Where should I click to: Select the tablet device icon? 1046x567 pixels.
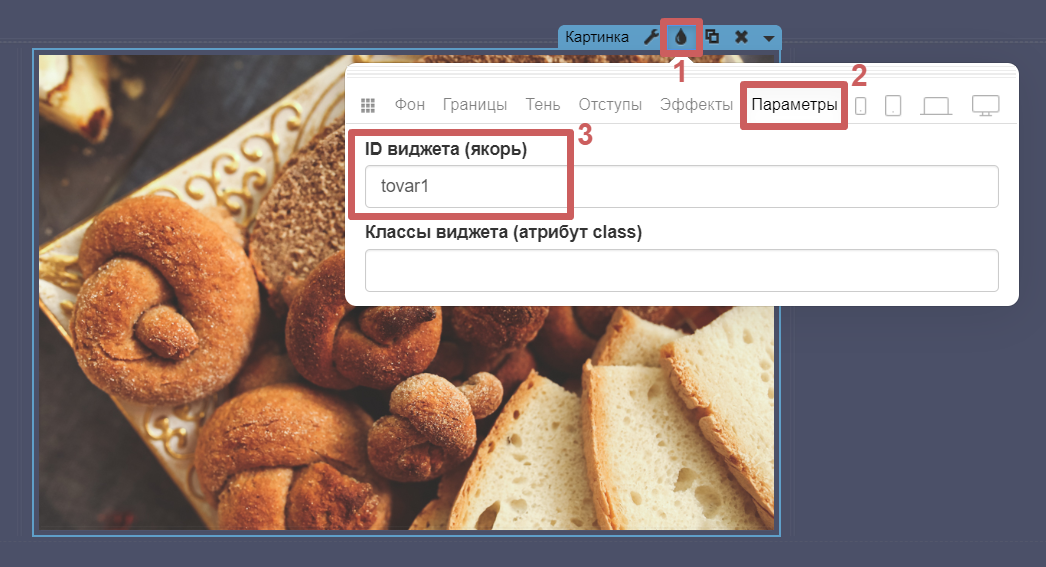(893, 105)
